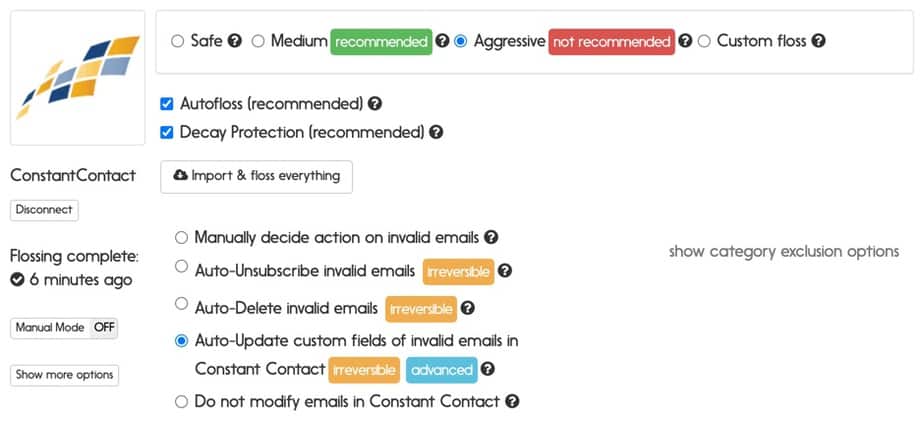This screenshot has width=924, height=423.
Task: Click Import & floss everything button
Action: tap(256, 176)
